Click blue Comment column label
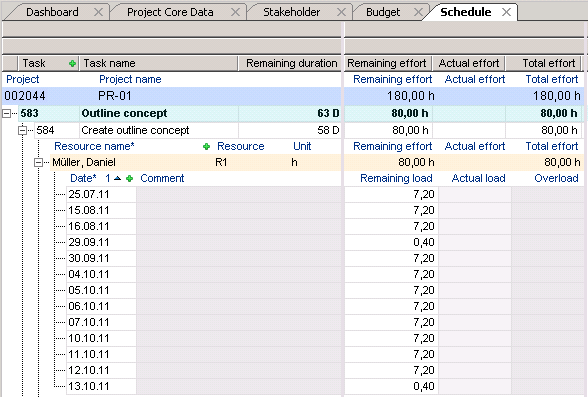588x397 pixels. click(162, 178)
